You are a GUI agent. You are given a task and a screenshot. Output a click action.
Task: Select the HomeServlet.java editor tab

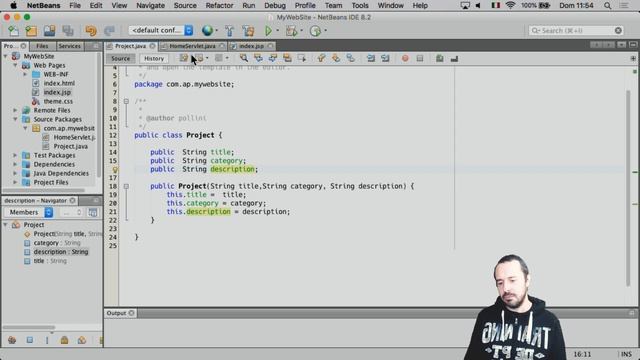(x=192, y=46)
